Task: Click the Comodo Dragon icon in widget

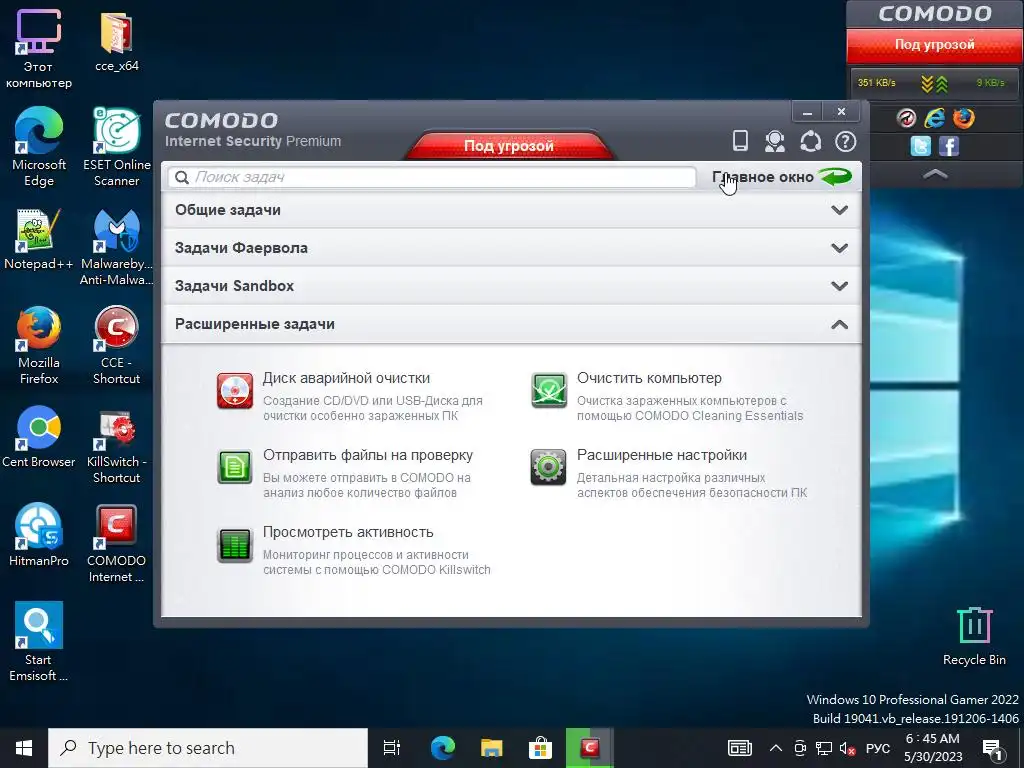Action: 906,118
